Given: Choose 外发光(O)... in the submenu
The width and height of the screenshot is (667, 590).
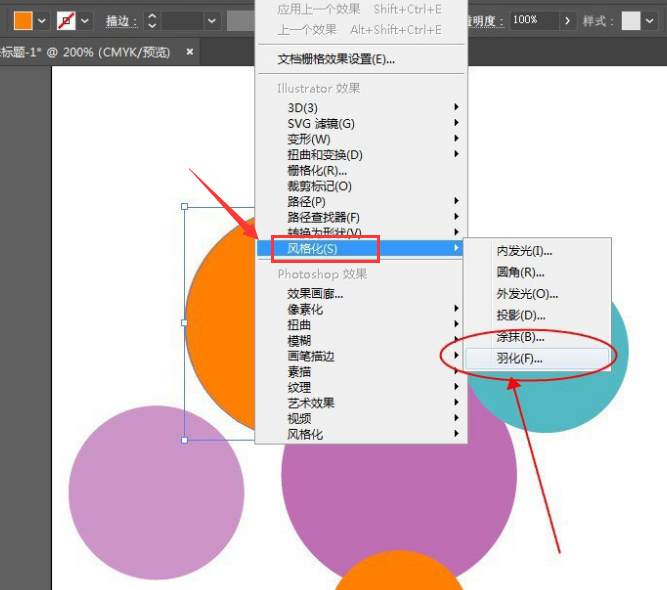Looking at the screenshot, I should [537, 294].
